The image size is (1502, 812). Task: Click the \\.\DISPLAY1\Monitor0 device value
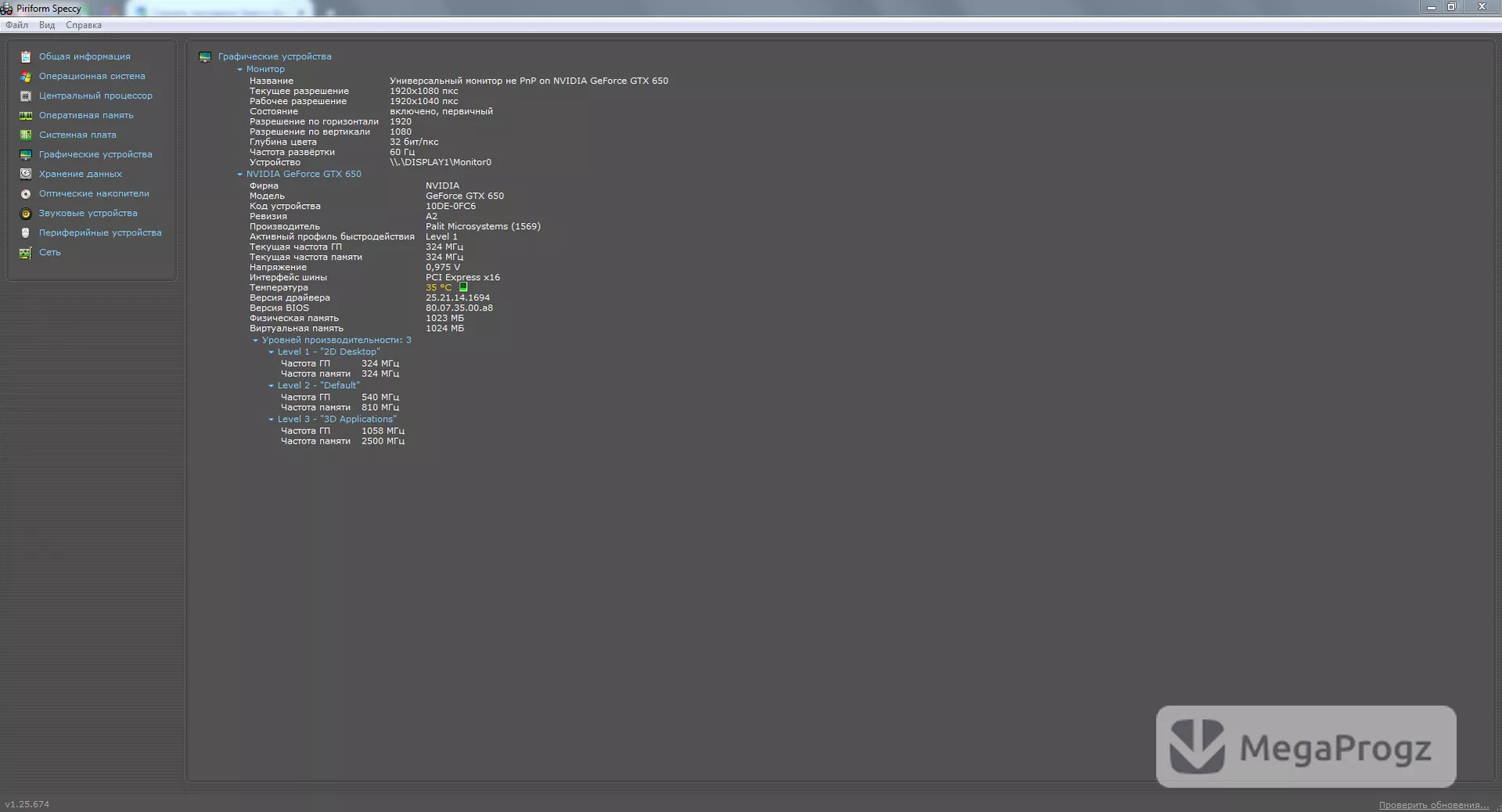pos(440,162)
